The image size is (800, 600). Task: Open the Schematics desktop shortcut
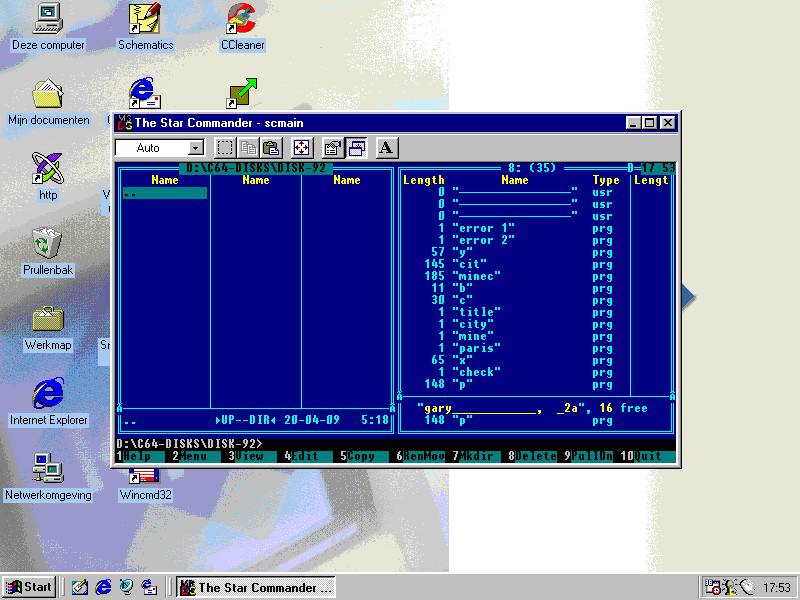(145, 27)
